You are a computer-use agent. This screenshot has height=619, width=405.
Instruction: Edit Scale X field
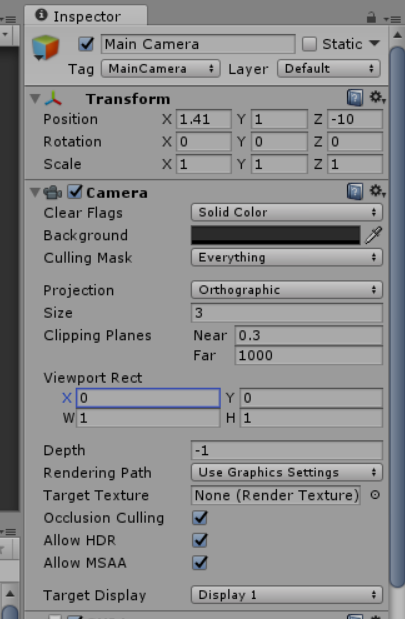coord(204,164)
